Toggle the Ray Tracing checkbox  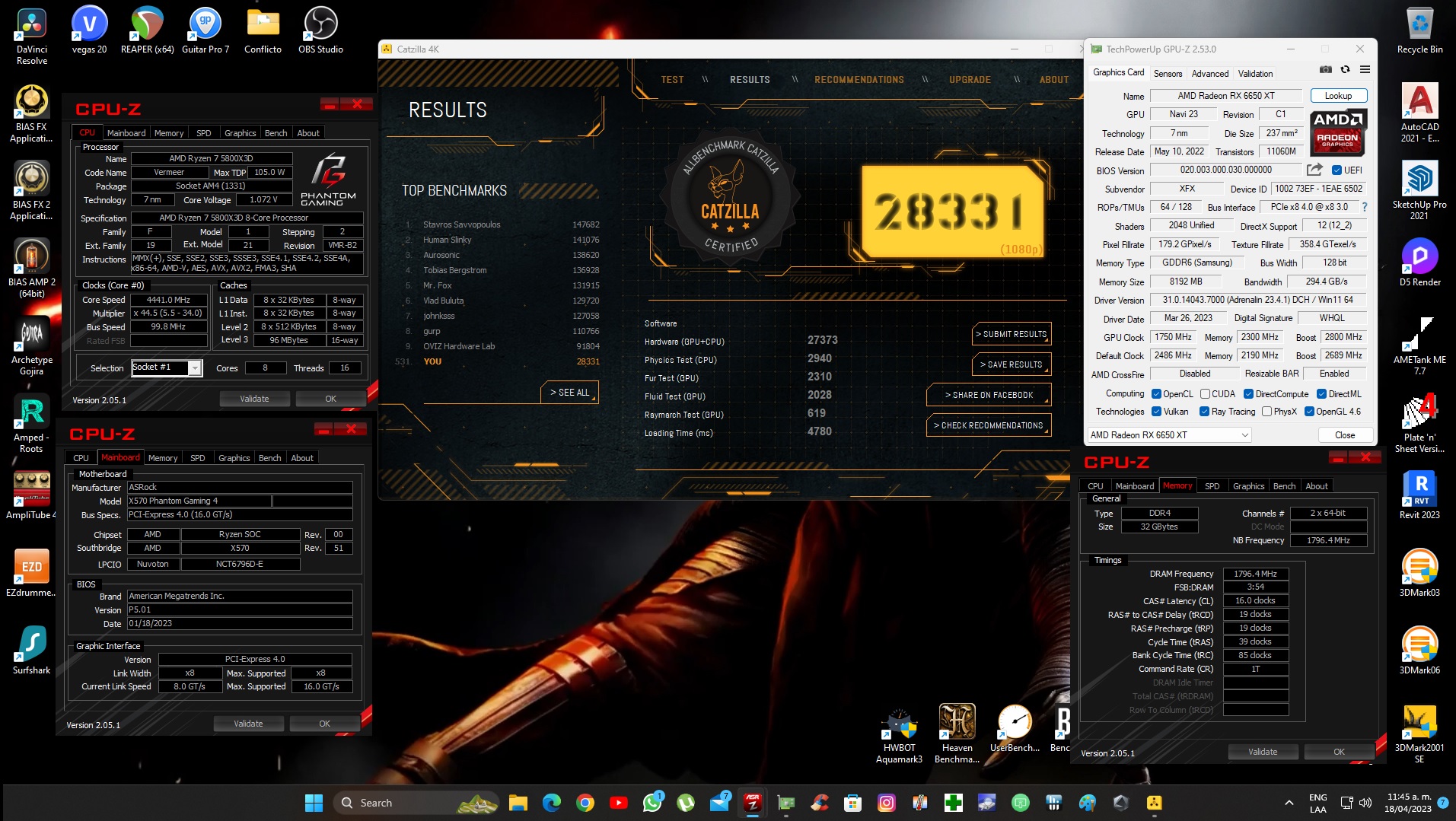pyautogui.click(x=1204, y=412)
